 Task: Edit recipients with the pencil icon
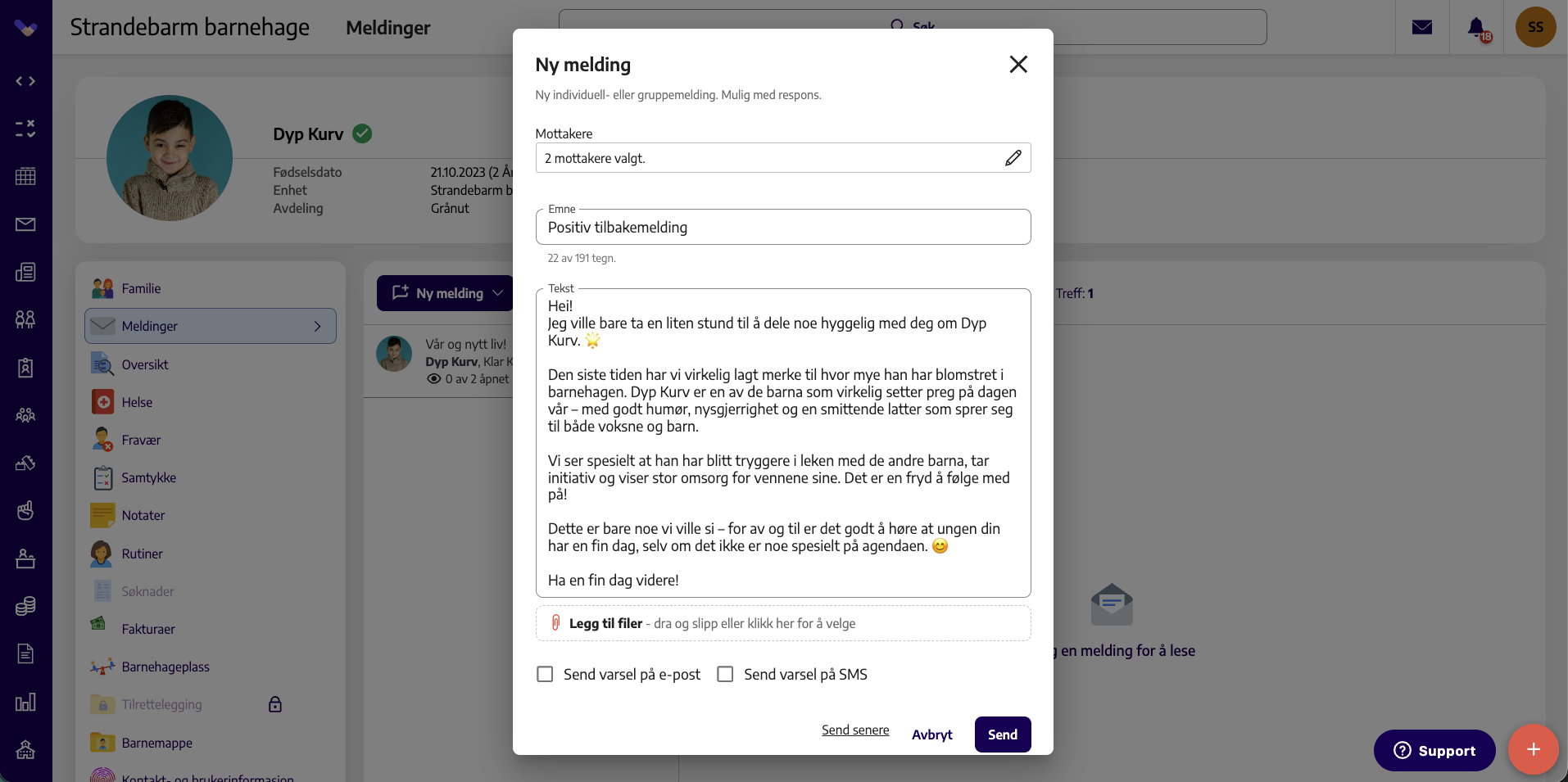[x=1013, y=158]
